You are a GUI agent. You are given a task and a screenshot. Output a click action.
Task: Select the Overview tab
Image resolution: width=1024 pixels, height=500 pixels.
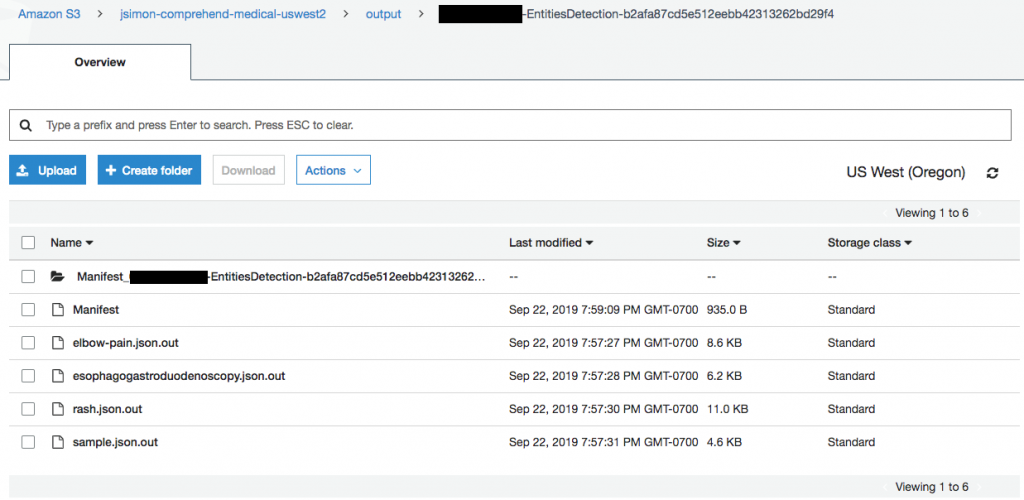100,63
